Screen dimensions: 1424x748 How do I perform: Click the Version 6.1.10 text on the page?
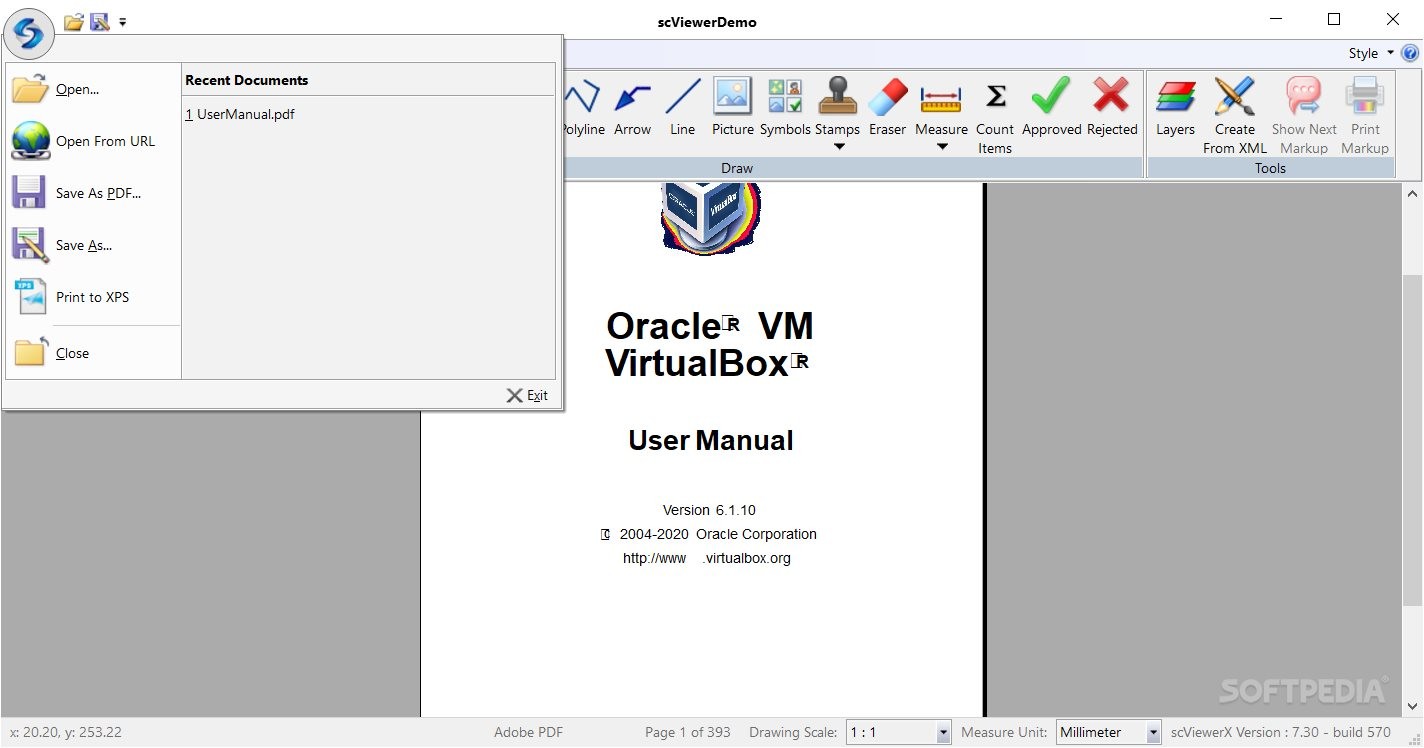[709, 510]
